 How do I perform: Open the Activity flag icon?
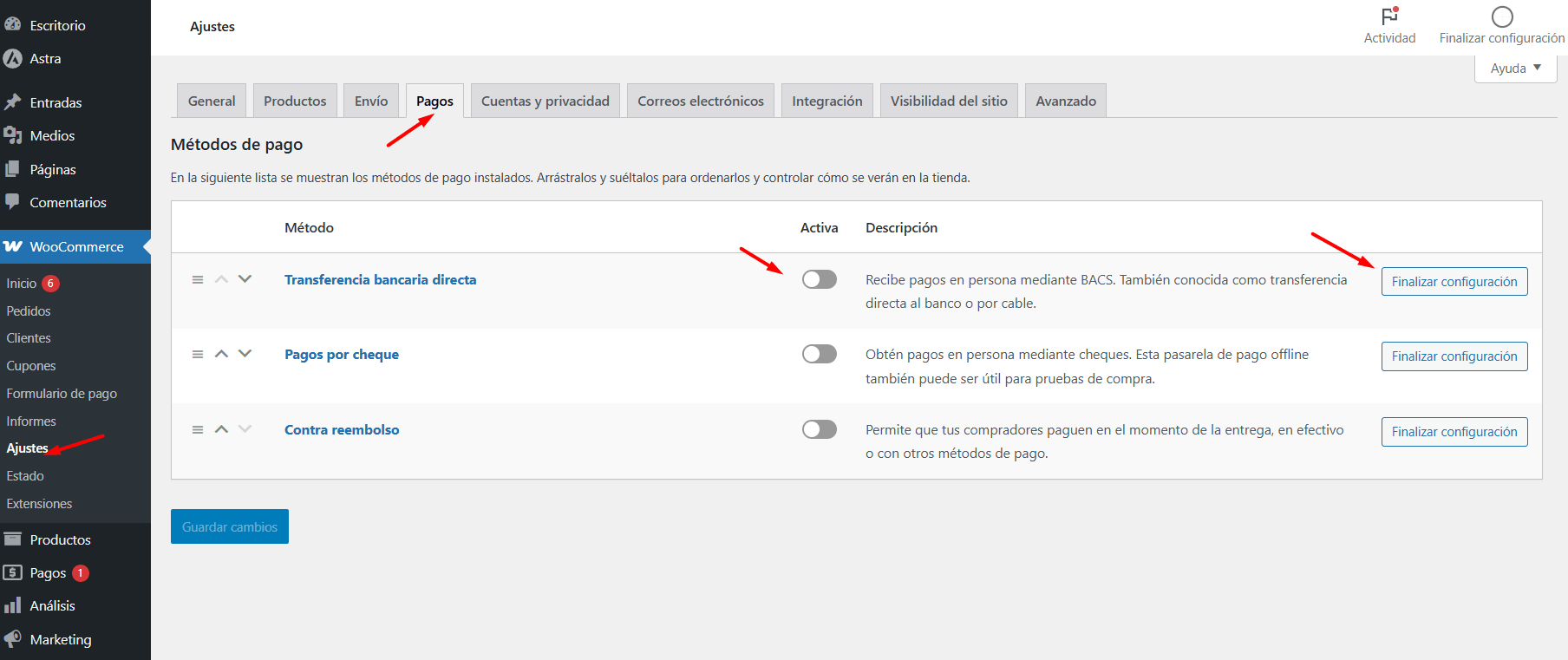point(1389,16)
